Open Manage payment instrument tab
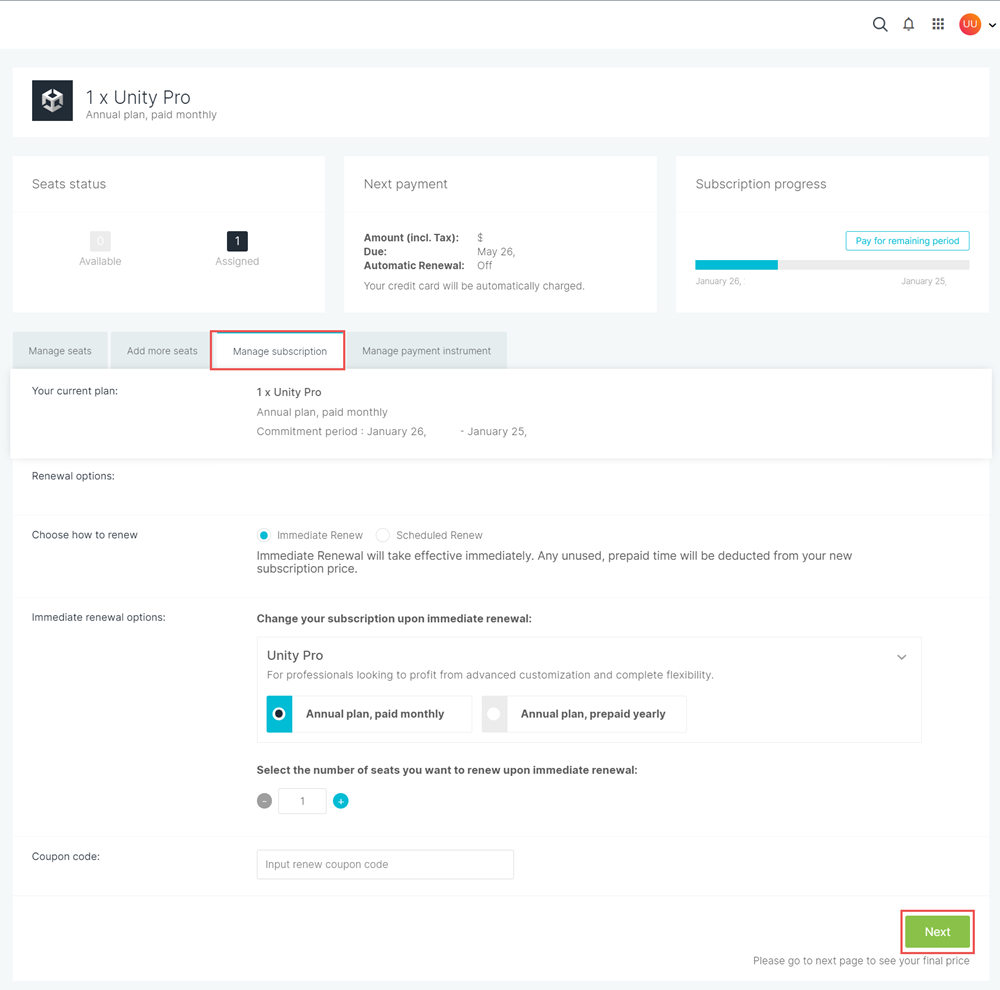Image resolution: width=1000 pixels, height=990 pixels. tap(427, 351)
